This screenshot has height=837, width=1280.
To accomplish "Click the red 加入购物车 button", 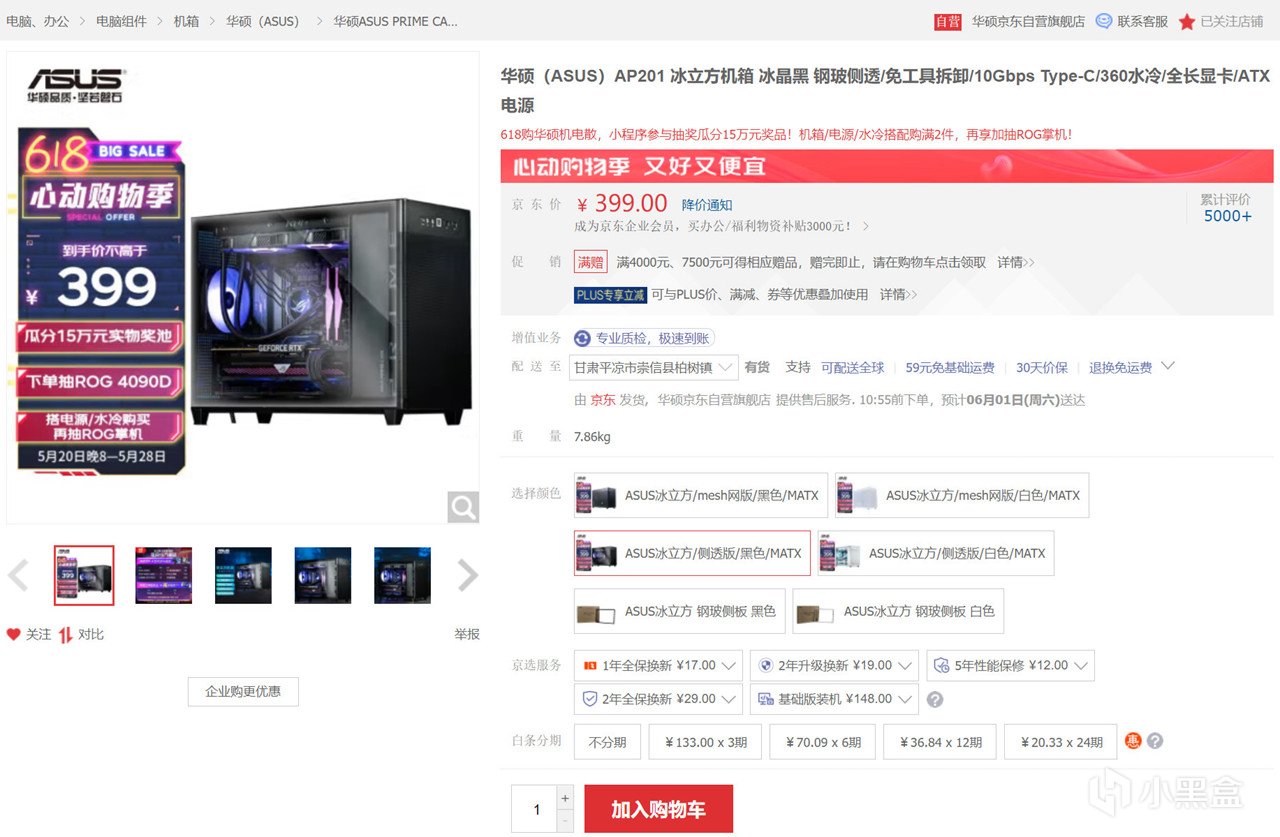I will pyautogui.click(x=658, y=809).
